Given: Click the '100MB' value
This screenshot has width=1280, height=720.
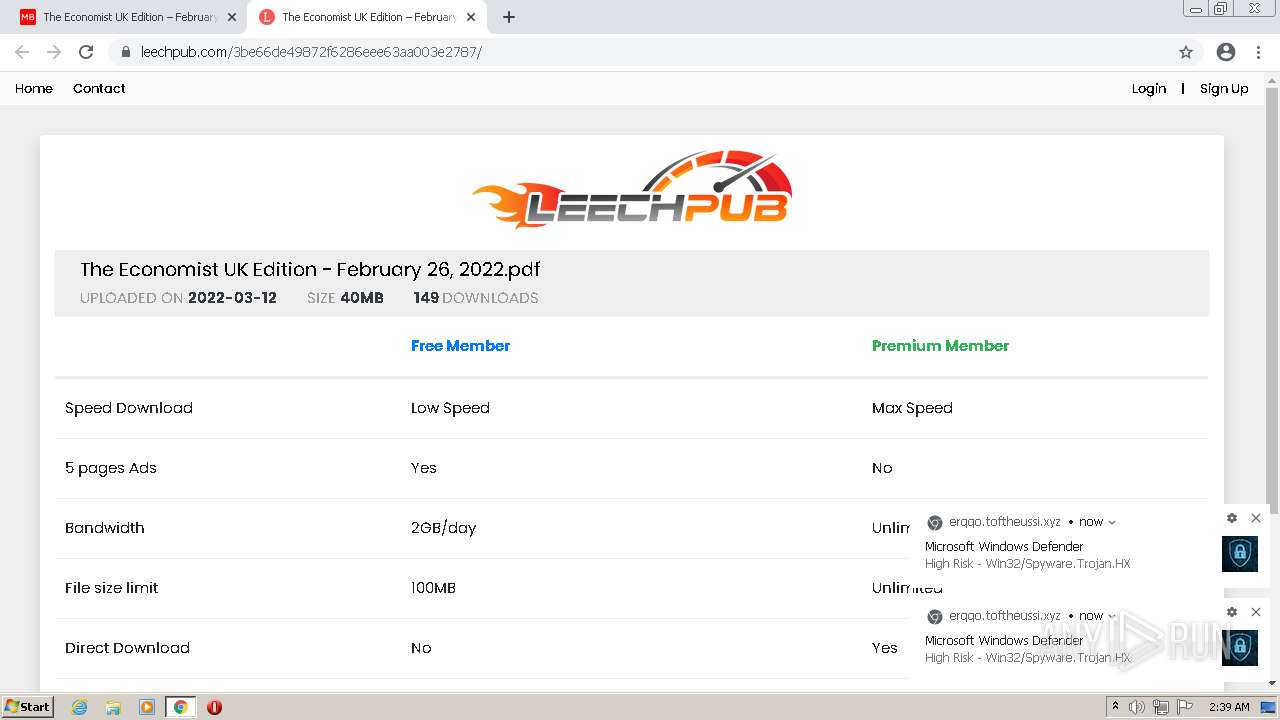Looking at the screenshot, I should tap(433, 588).
